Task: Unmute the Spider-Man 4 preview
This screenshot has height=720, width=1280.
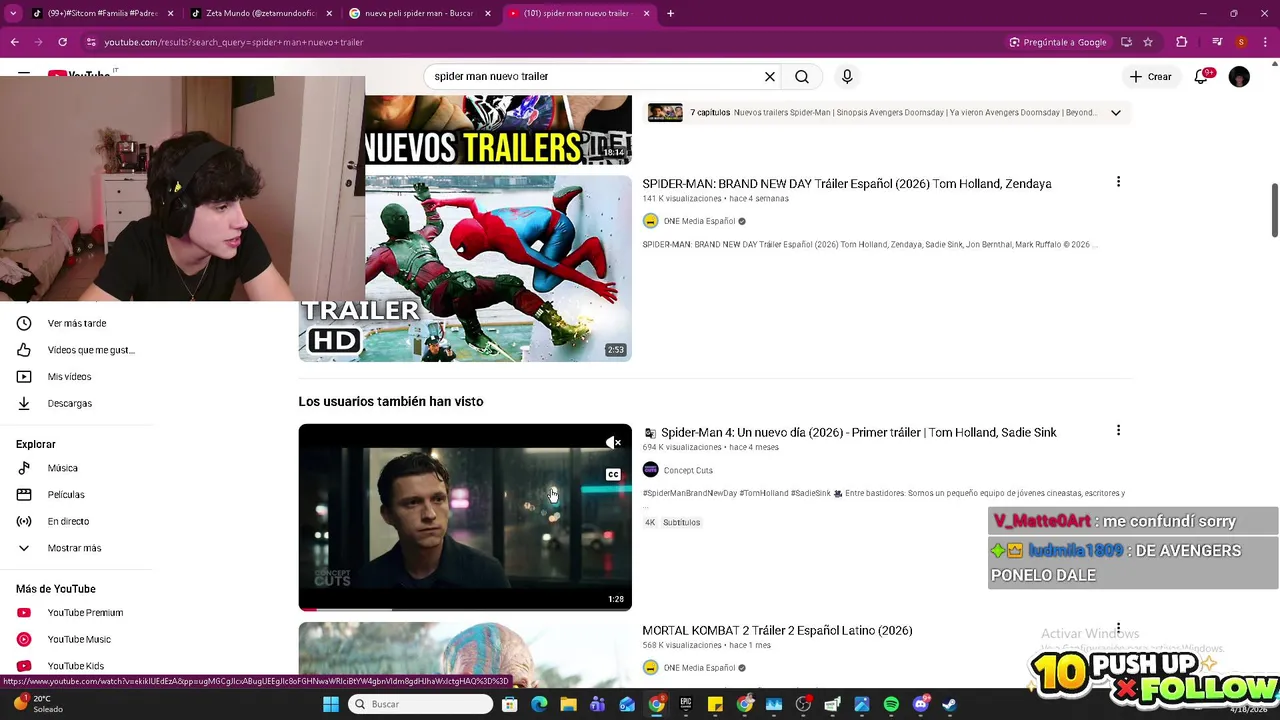Action: (613, 442)
